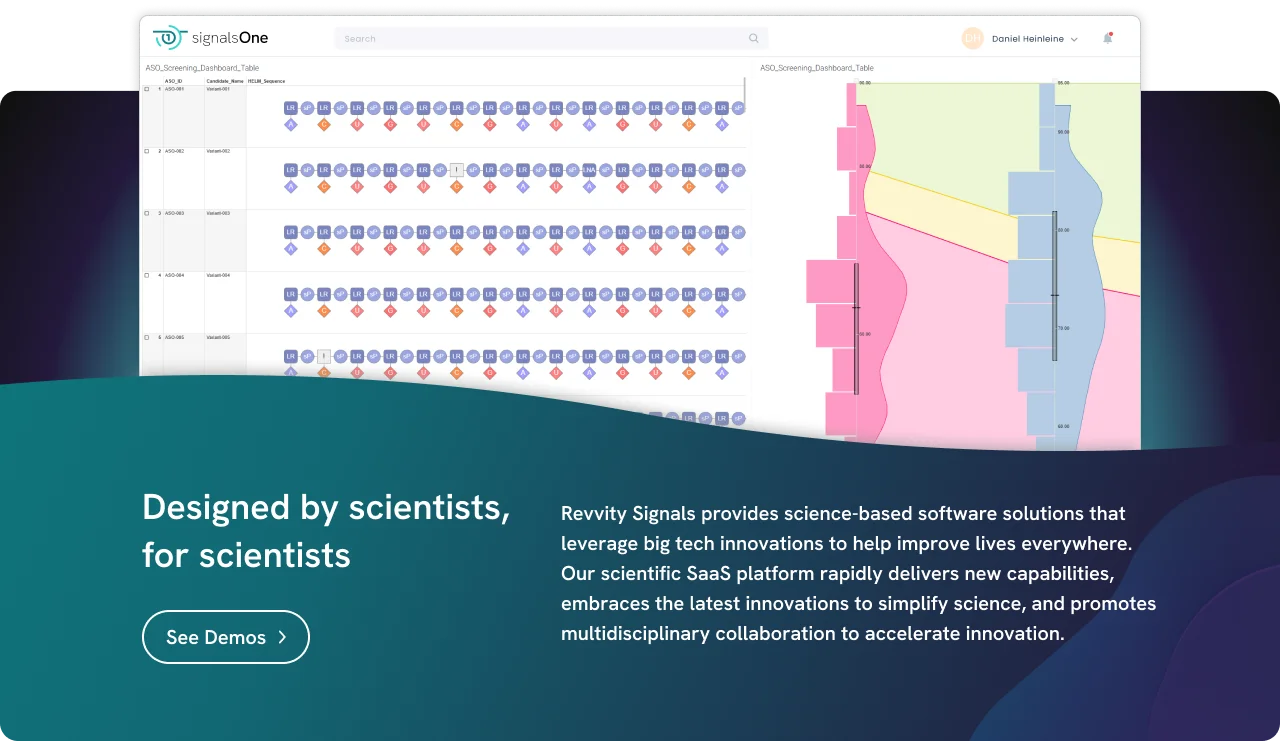Click leftmost LR monomer in ASO-003 sequence
The width and height of the screenshot is (1280, 741).
(290, 232)
